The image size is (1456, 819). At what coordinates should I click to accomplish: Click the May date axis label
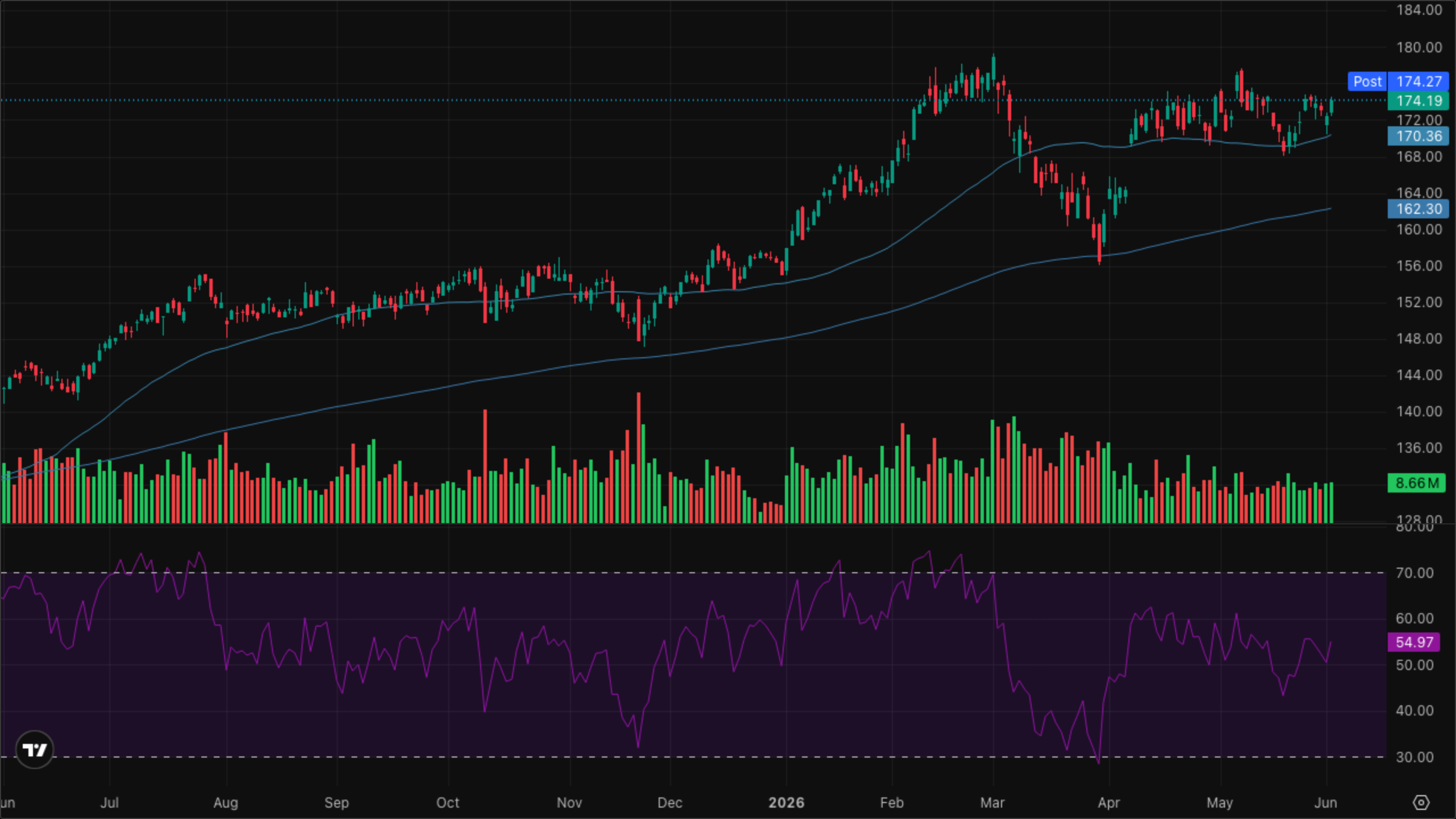(1220, 803)
